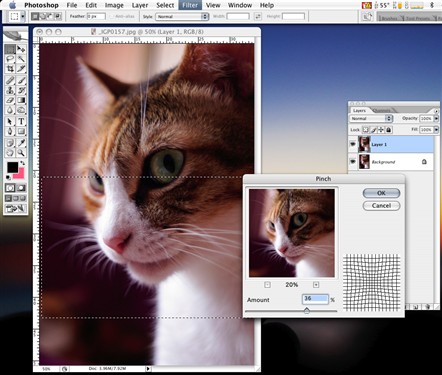This screenshot has height=375, width=442.
Task: Select the Crop tool
Action: click(x=10, y=69)
